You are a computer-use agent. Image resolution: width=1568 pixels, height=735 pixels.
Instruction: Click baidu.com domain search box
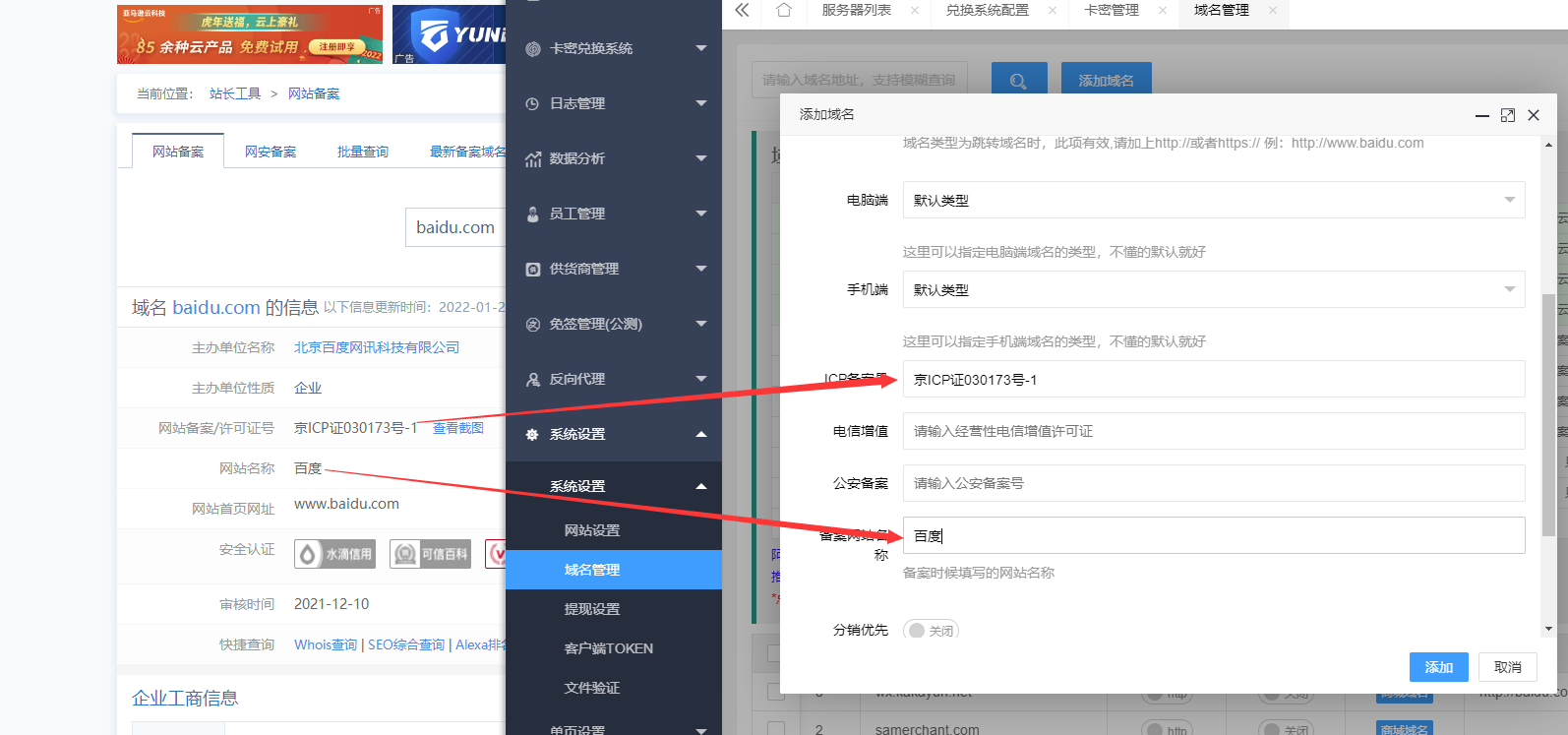click(x=455, y=227)
